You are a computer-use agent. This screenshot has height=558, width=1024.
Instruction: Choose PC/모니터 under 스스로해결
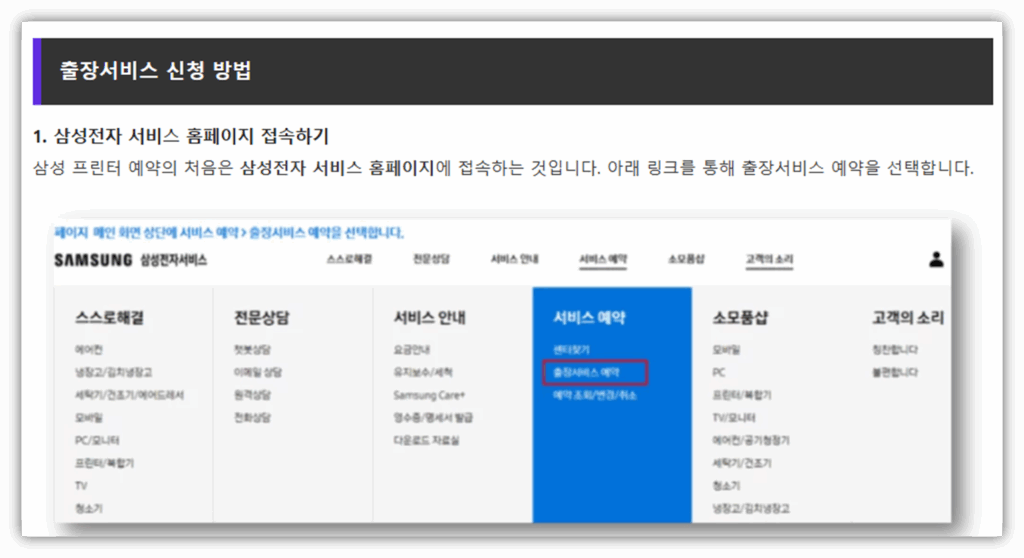97,440
